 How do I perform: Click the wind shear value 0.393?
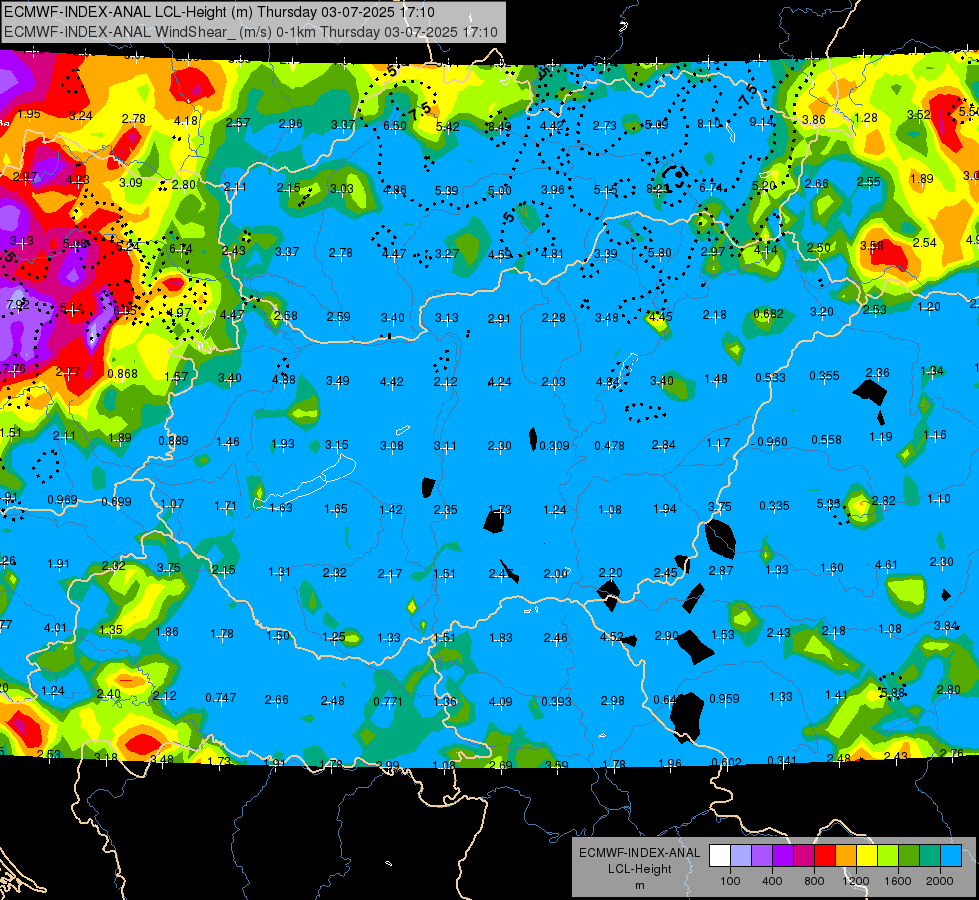coord(556,701)
